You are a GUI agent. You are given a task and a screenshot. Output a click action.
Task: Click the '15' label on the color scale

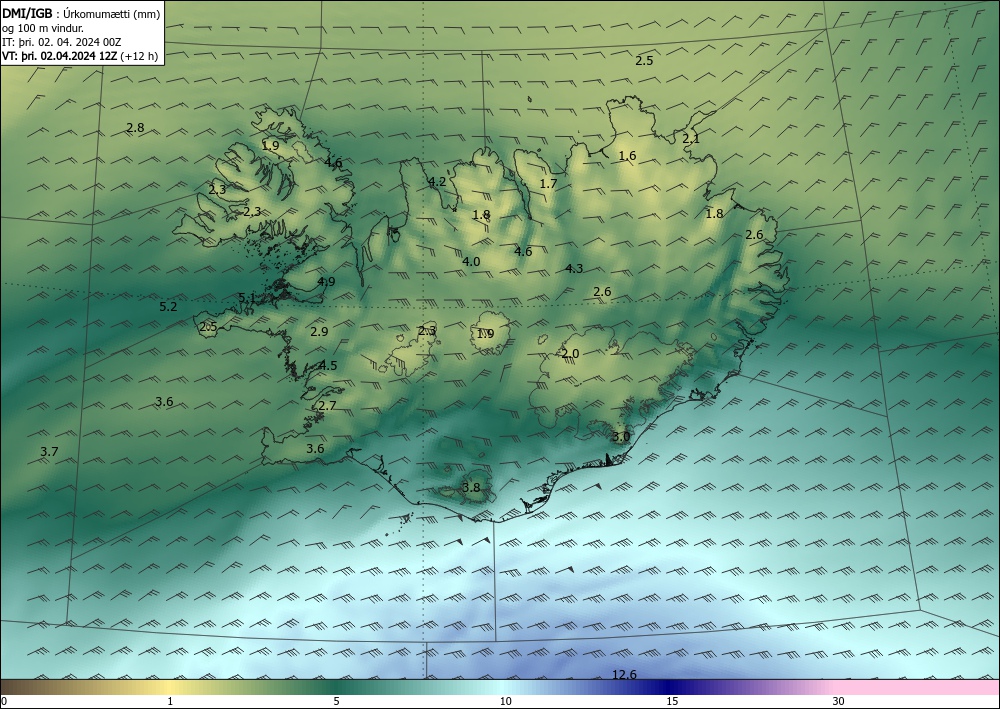click(x=672, y=702)
